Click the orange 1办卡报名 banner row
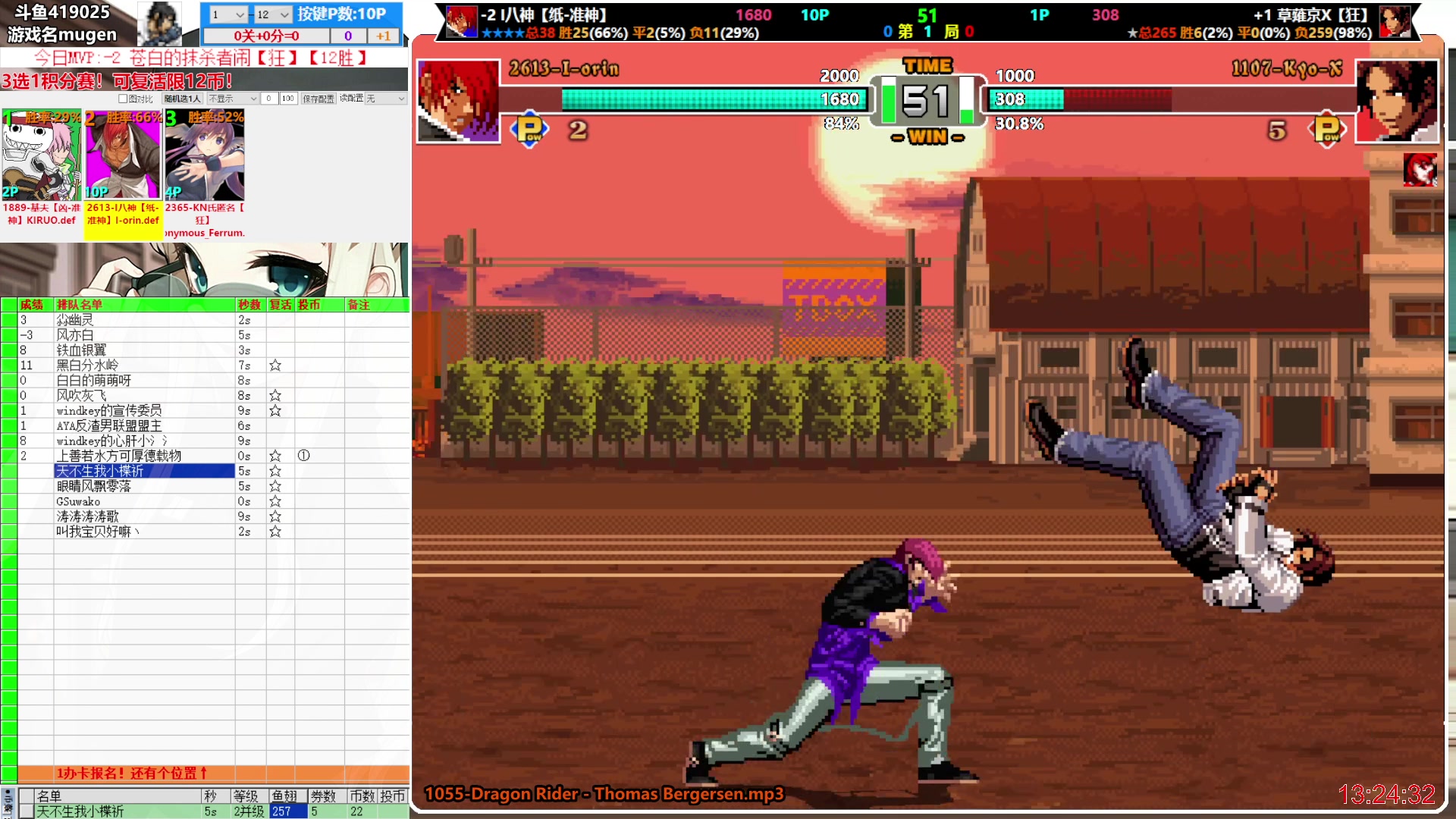Screen dimensions: 1456x819 tap(212, 773)
